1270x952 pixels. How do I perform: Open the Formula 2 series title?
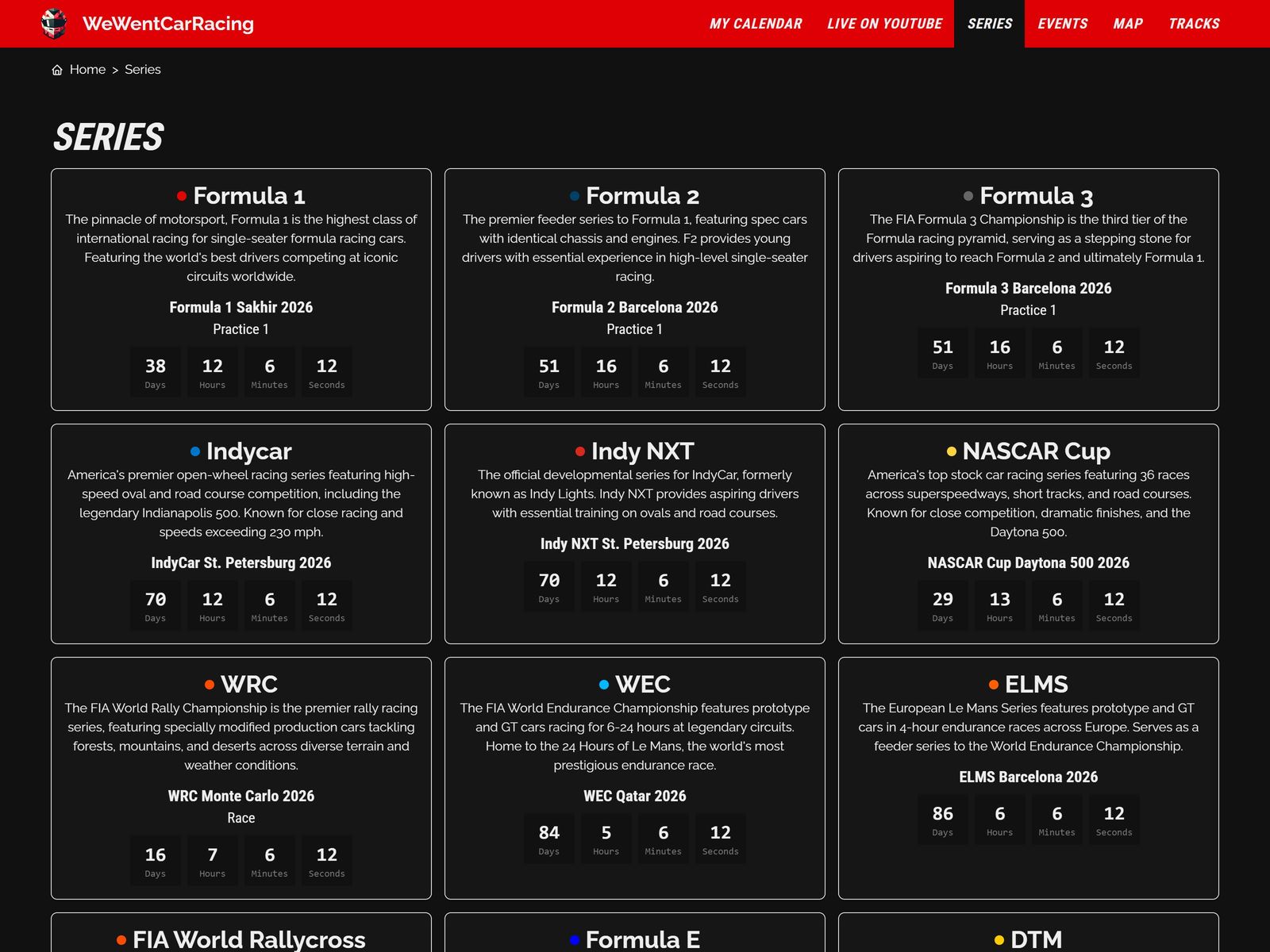coord(643,196)
